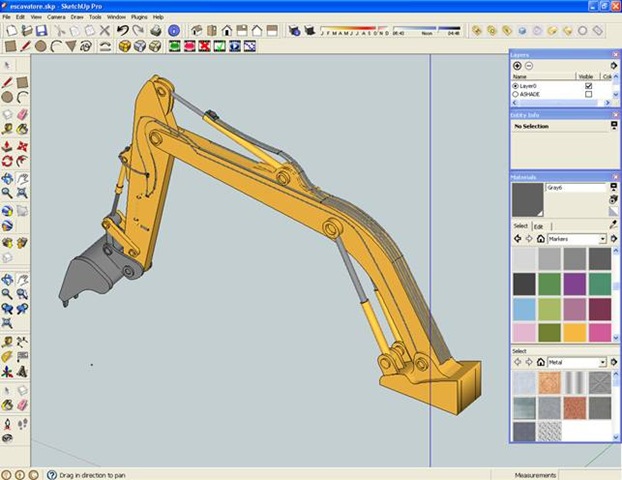Open the Markers material library dropdown
Screen dimensions: 622x480
[603, 240]
